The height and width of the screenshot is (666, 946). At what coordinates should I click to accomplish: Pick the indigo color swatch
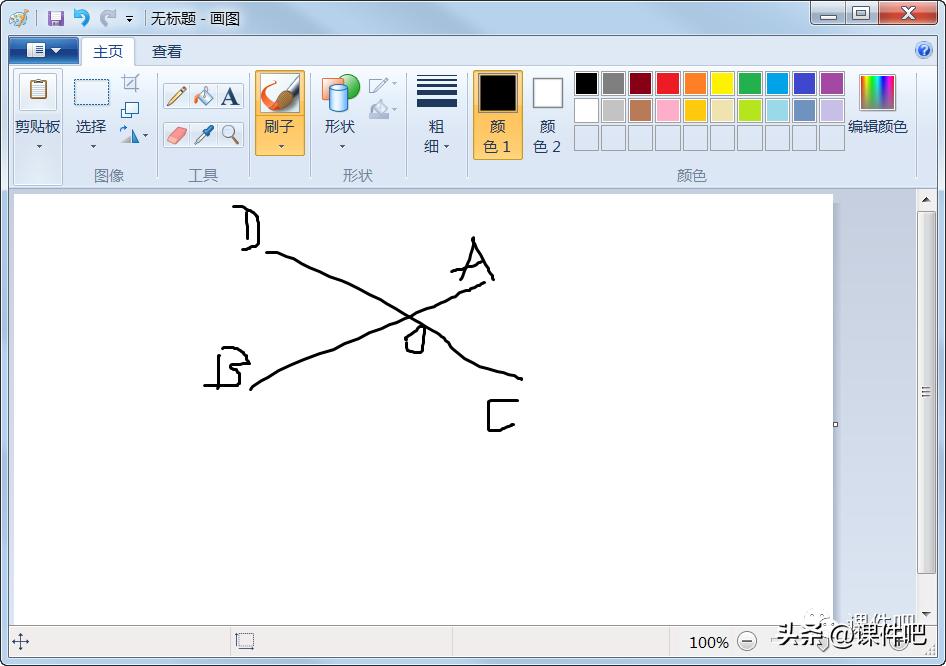[805, 83]
